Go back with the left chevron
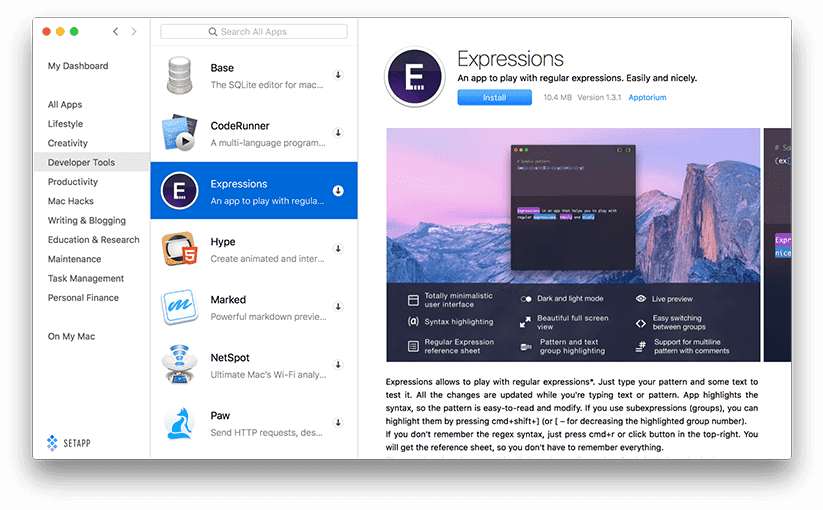This screenshot has height=510, width=823. tap(116, 32)
